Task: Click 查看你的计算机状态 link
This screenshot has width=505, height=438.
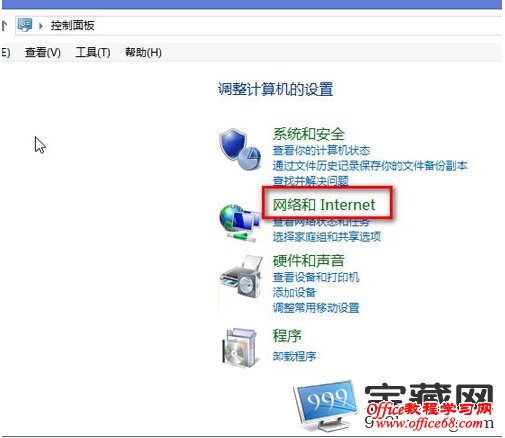Action: 321,150
